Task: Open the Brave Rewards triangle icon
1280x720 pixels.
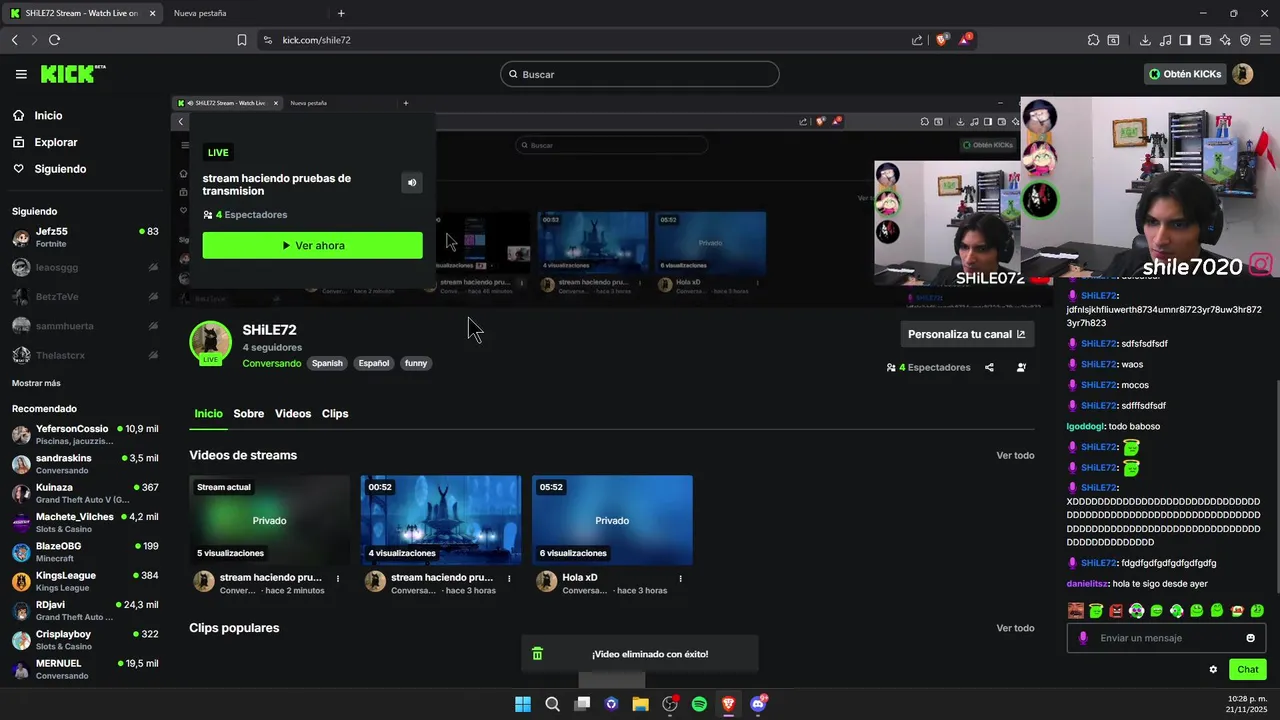Action: [x=965, y=40]
